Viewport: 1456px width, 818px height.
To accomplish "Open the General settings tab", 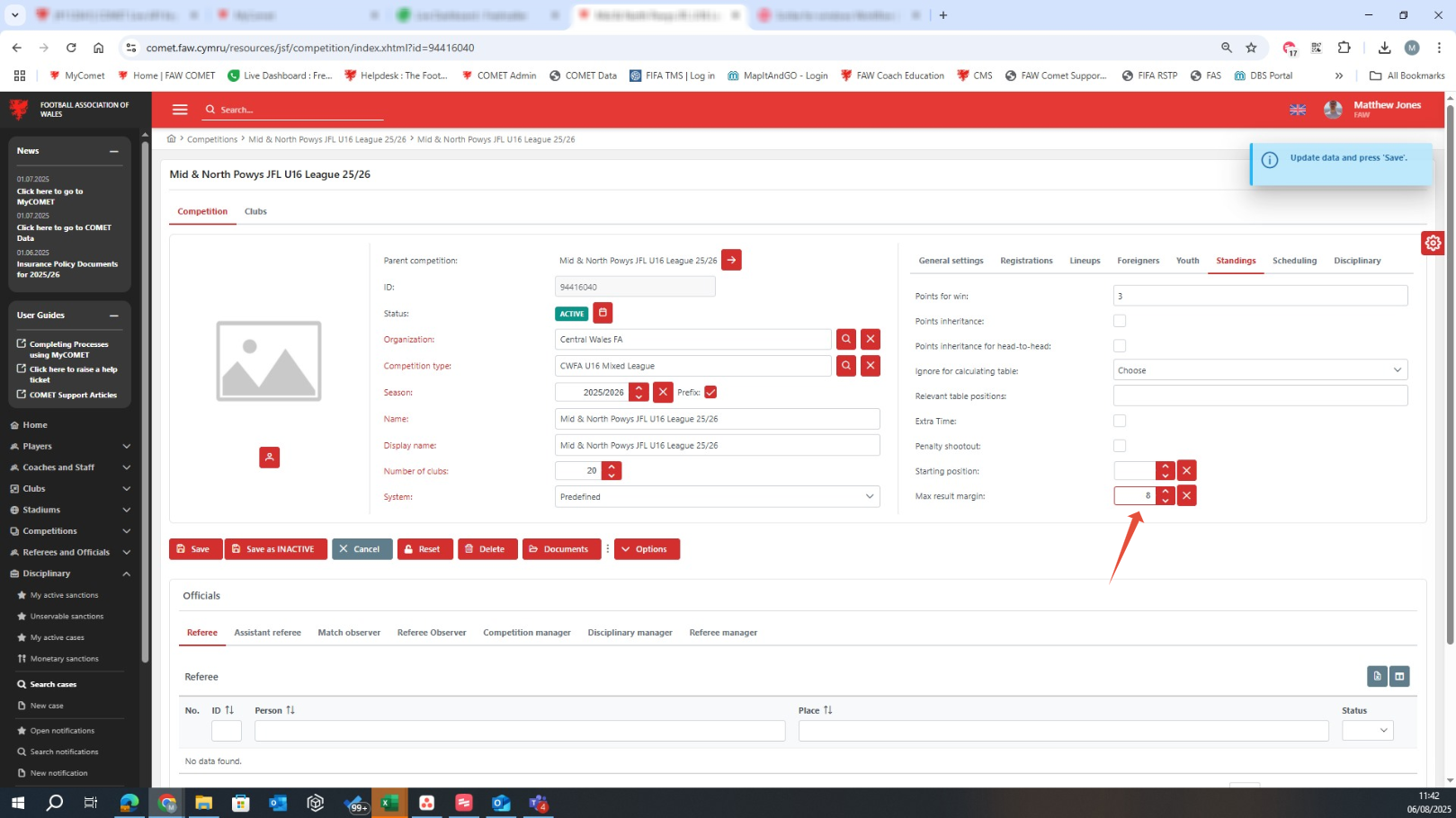I will click(951, 261).
